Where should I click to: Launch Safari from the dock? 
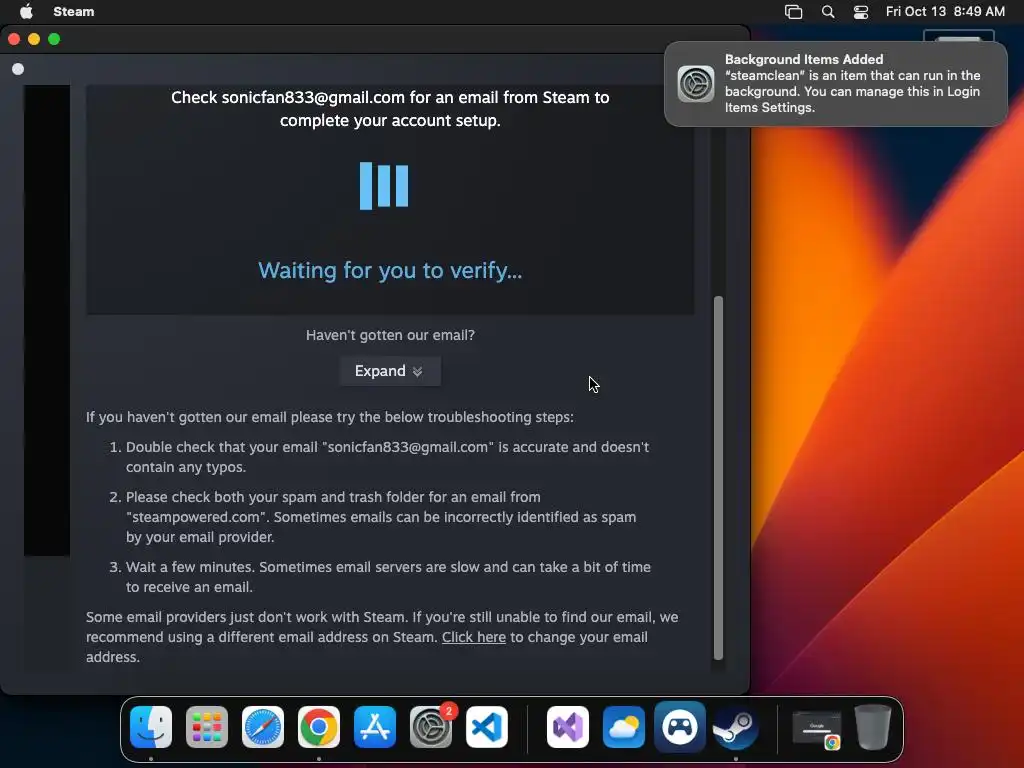point(263,727)
